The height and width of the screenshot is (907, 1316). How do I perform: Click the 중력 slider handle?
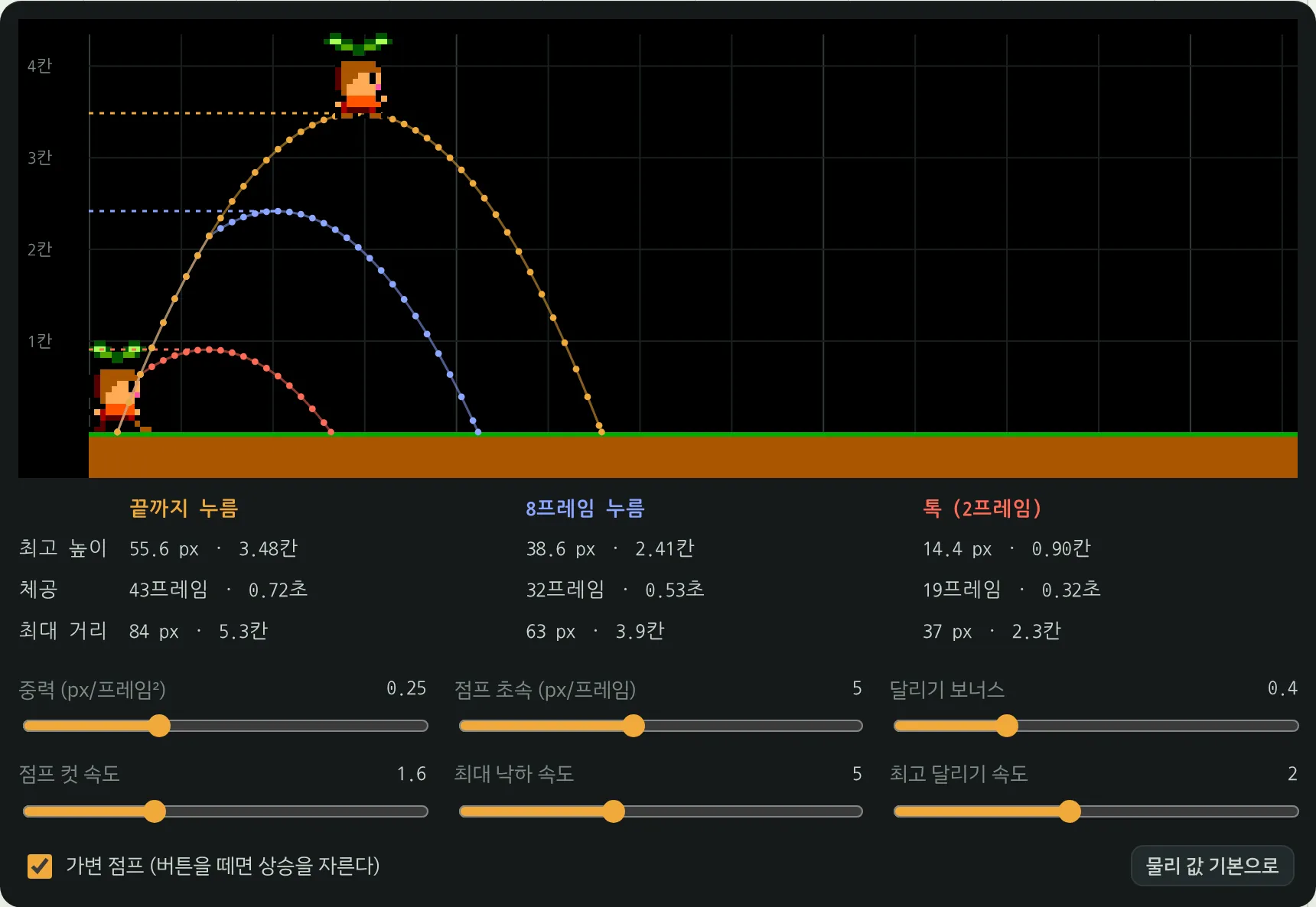(x=159, y=726)
